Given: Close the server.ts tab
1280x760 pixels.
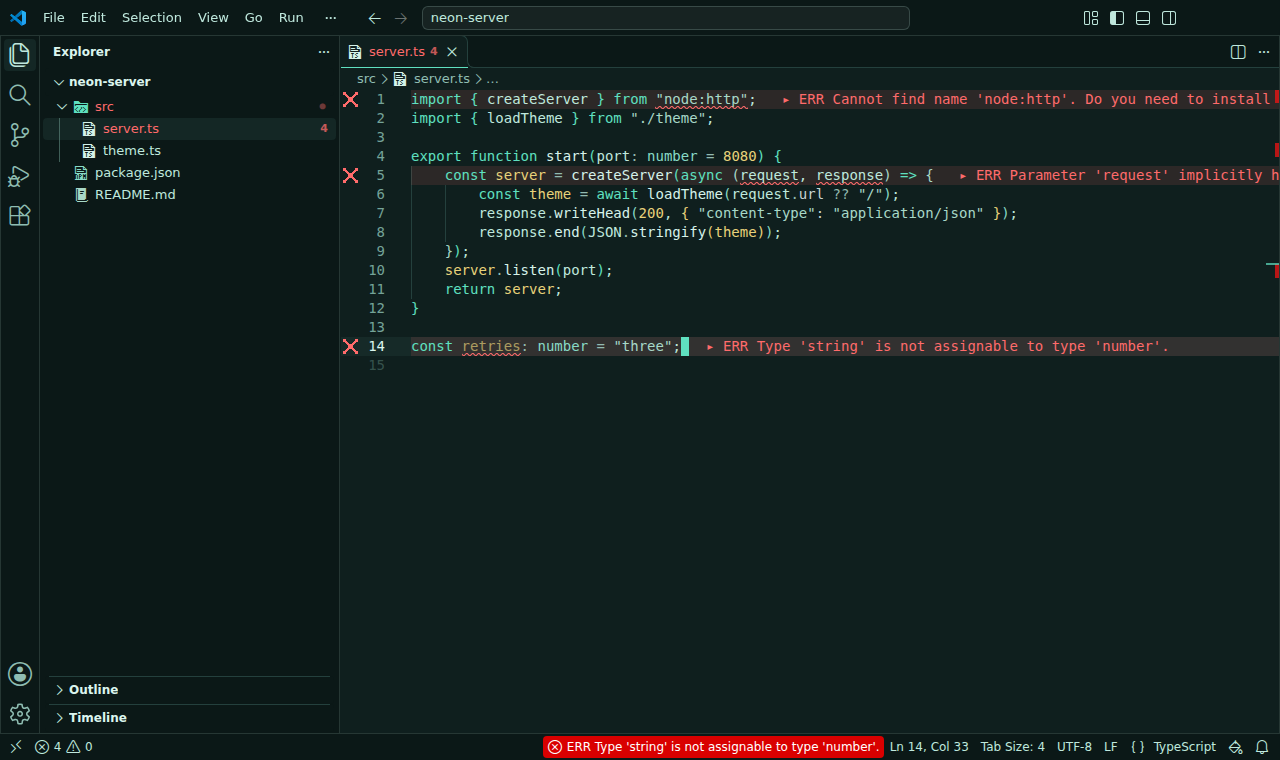Looking at the screenshot, I should [x=451, y=52].
